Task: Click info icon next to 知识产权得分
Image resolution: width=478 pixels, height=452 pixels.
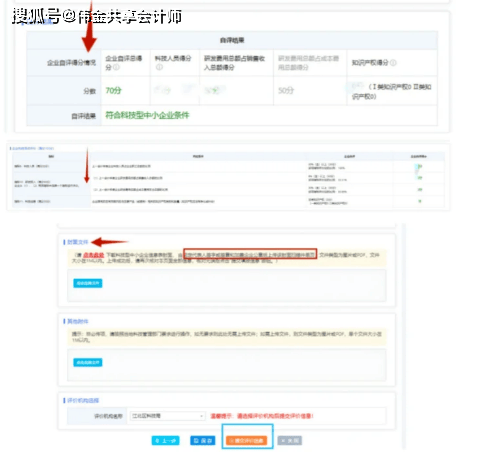Action: tap(393, 62)
